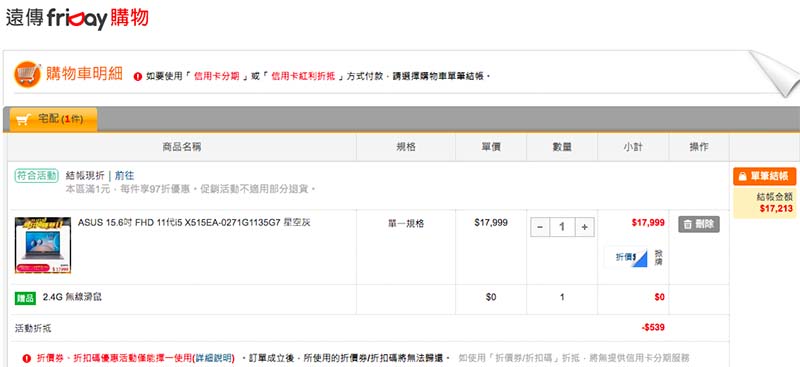Click the 翻牌 label beside coupon card

coord(658,257)
